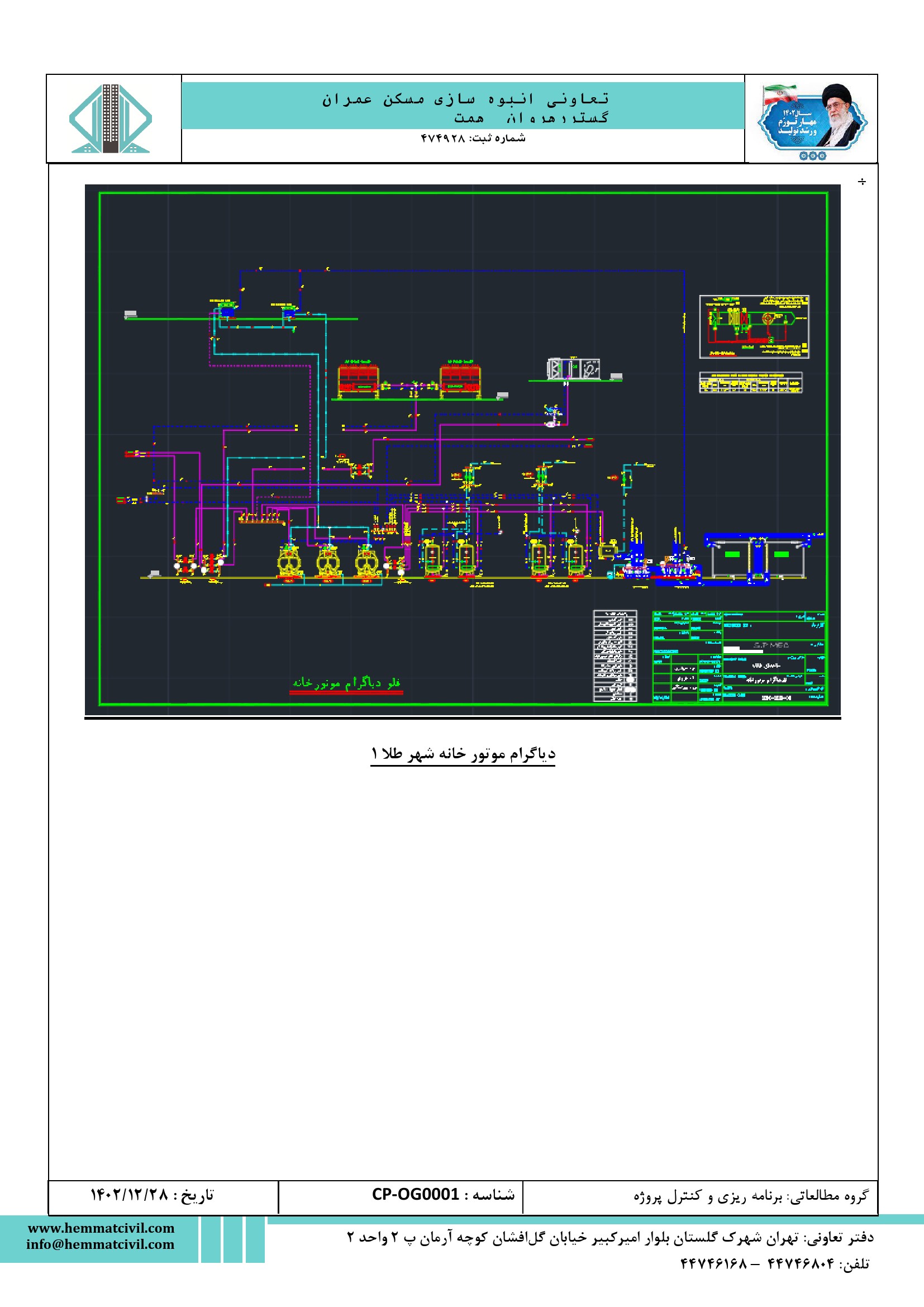Select the office address line 'دفتر تعاونی'
Image resolution: width=924 pixels, height=1307 pixels.
[611, 1238]
